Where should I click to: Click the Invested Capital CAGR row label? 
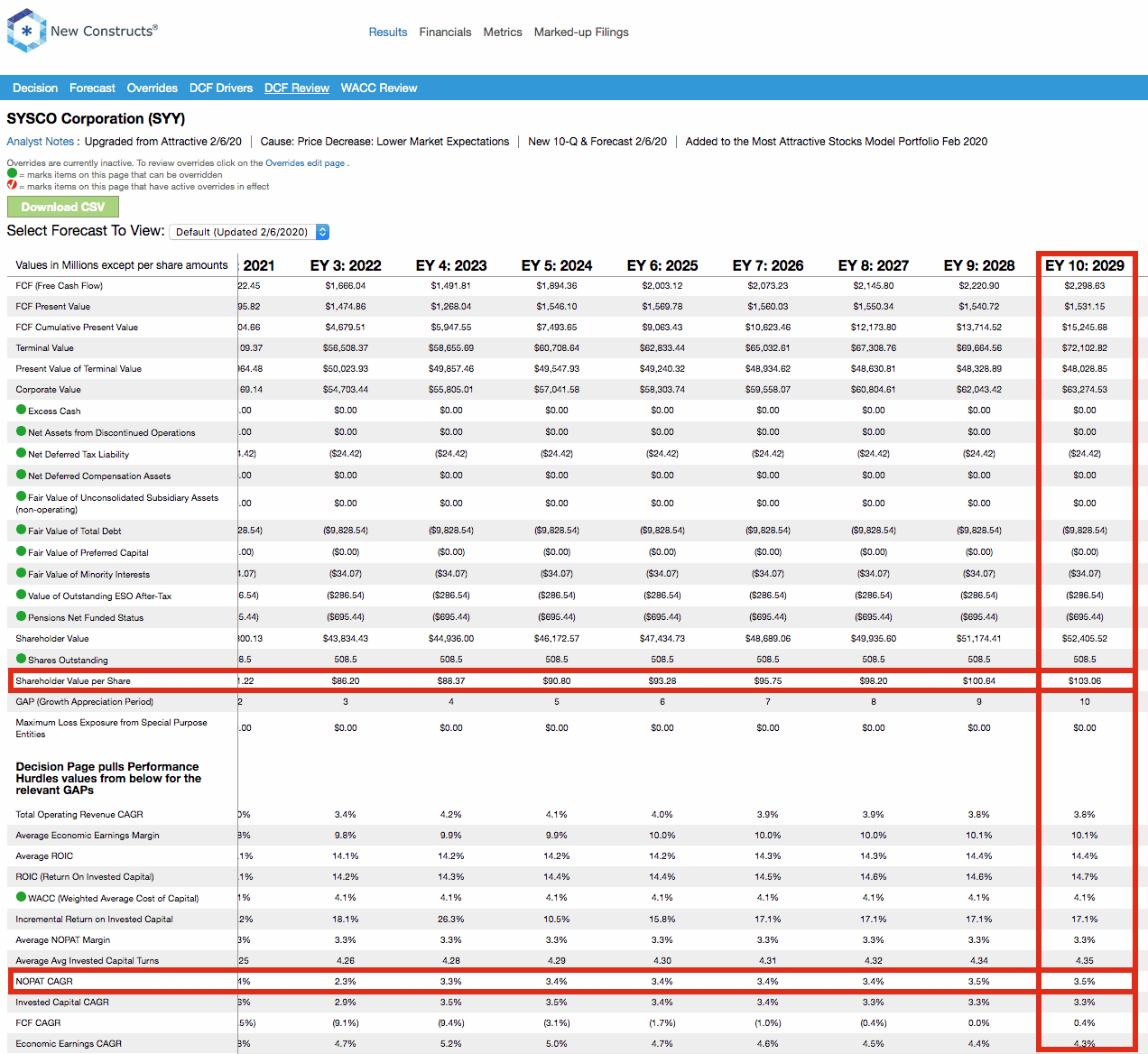click(62, 1003)
